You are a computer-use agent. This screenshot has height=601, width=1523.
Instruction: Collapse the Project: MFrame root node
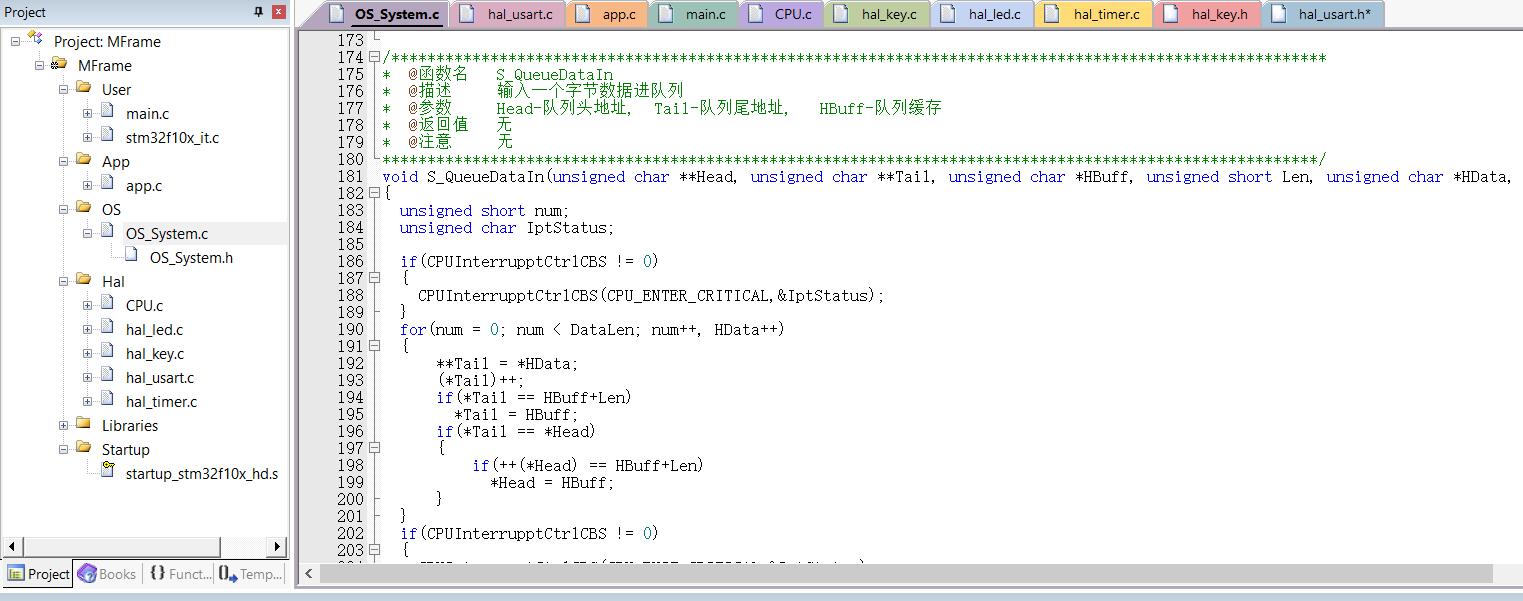(16, 41)
